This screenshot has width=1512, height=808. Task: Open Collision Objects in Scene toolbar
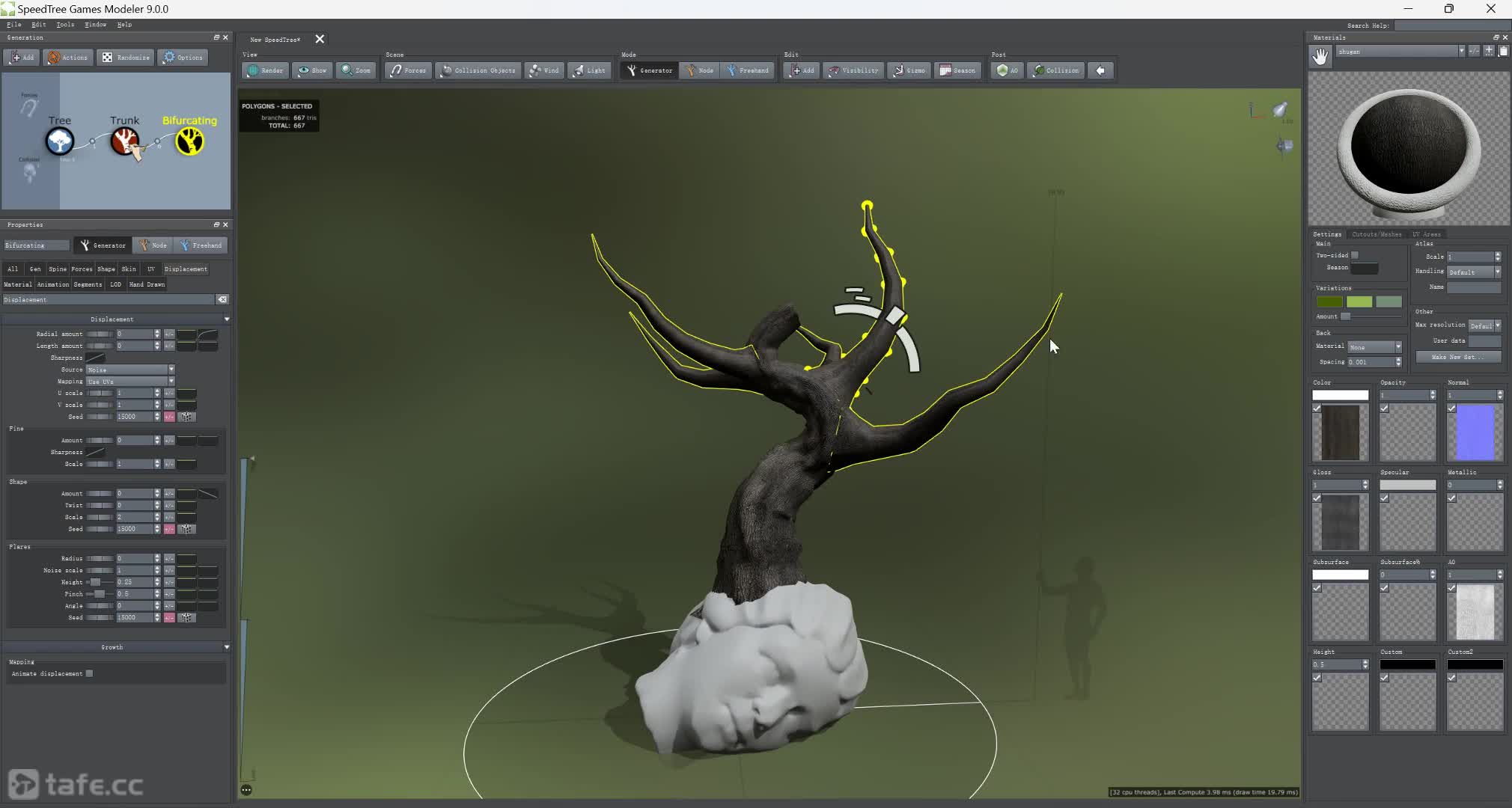pos(478,70)
